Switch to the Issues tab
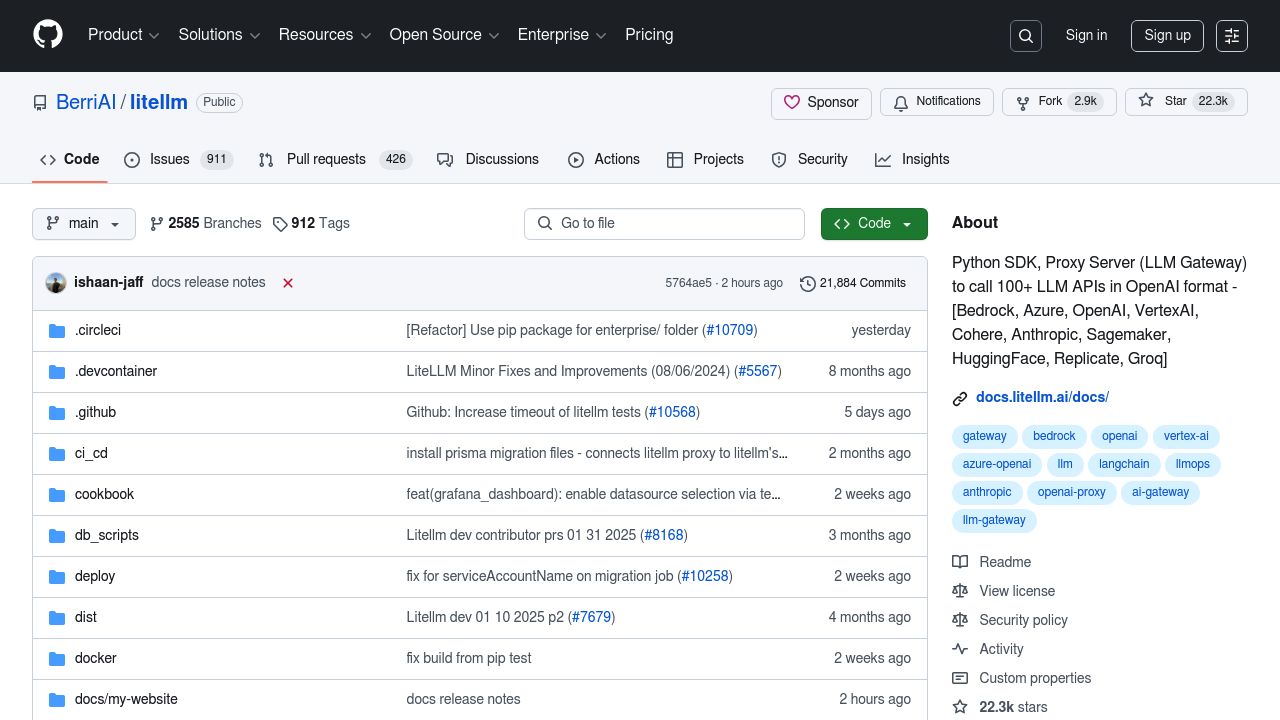 [x=178, y=159]
